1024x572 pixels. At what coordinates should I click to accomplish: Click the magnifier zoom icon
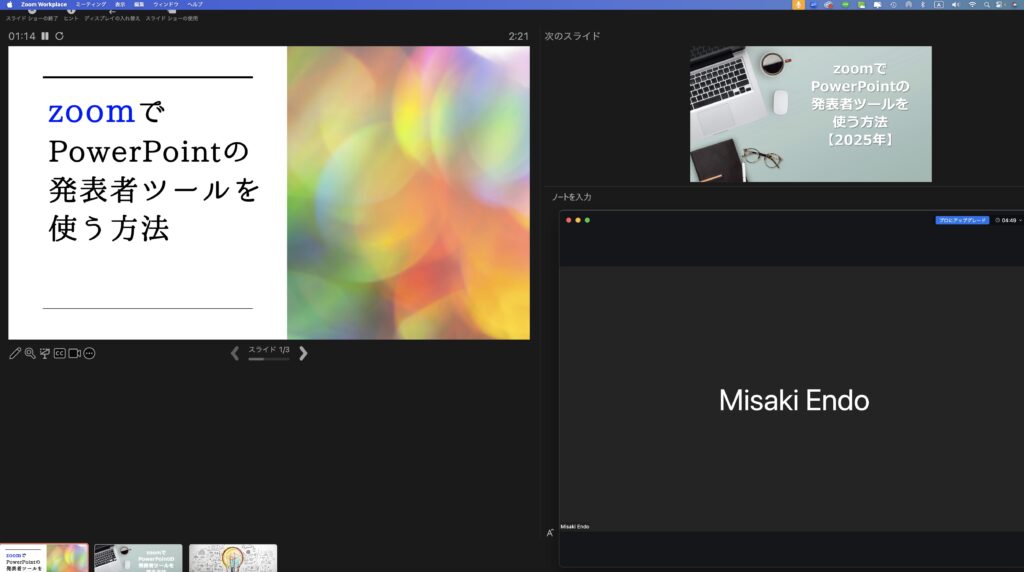30,353
